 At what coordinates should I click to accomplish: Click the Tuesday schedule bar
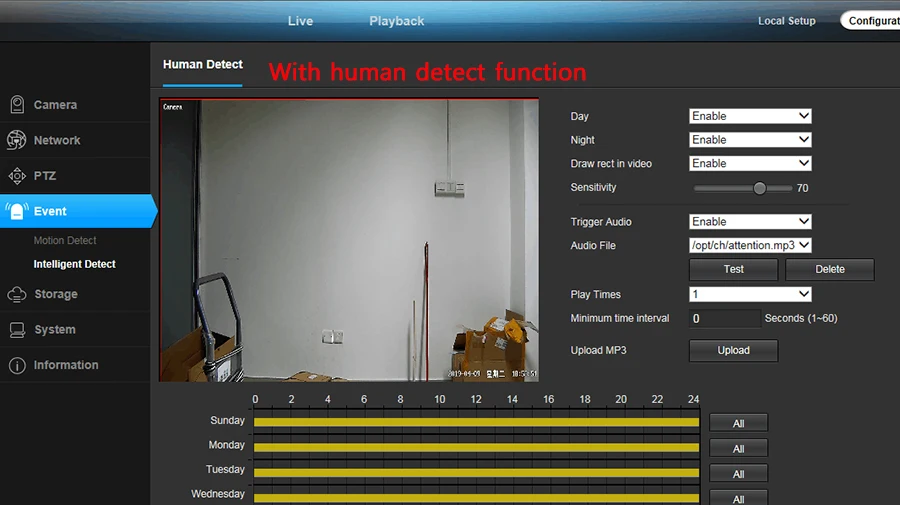(476, 473)
